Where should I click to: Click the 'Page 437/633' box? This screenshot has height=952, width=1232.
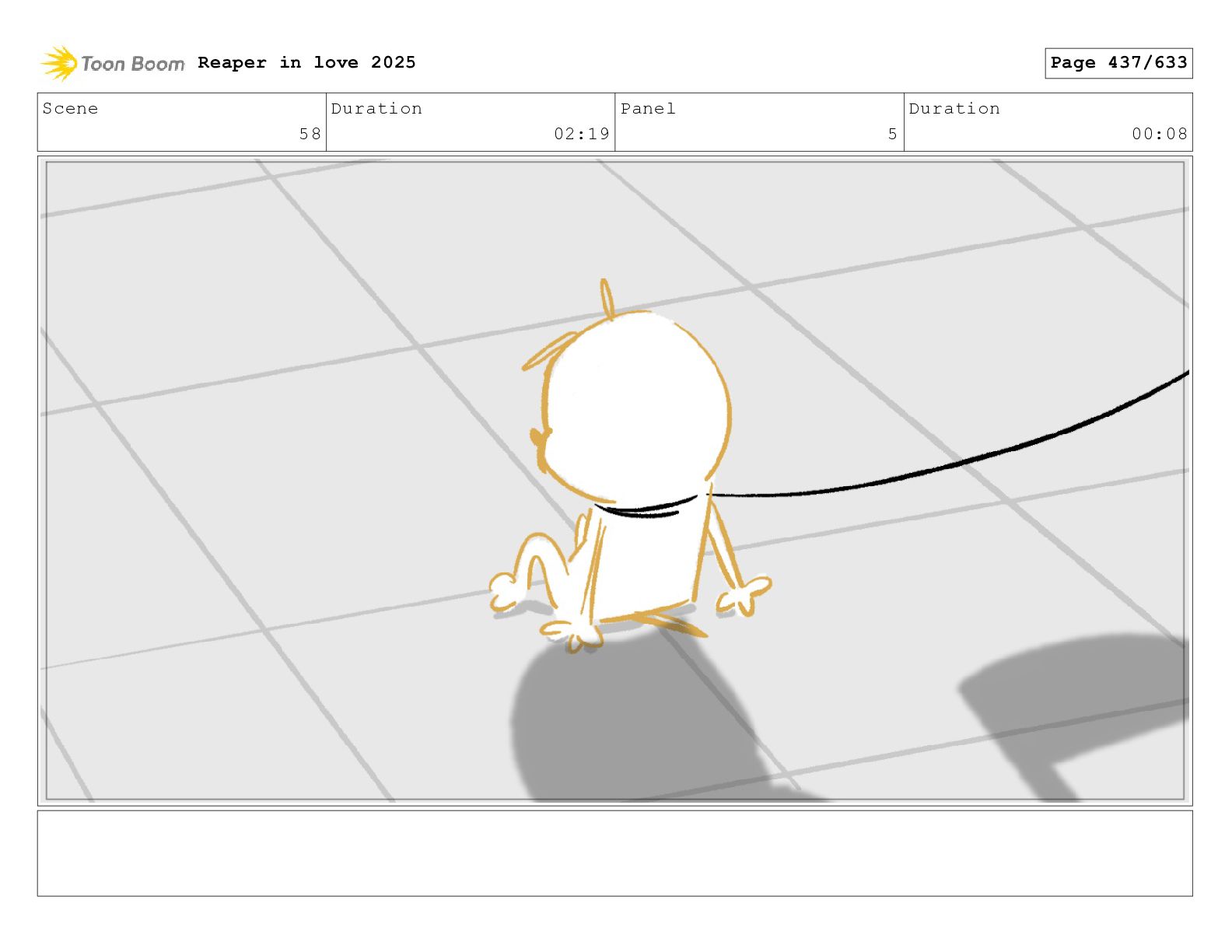[1118, 63]
